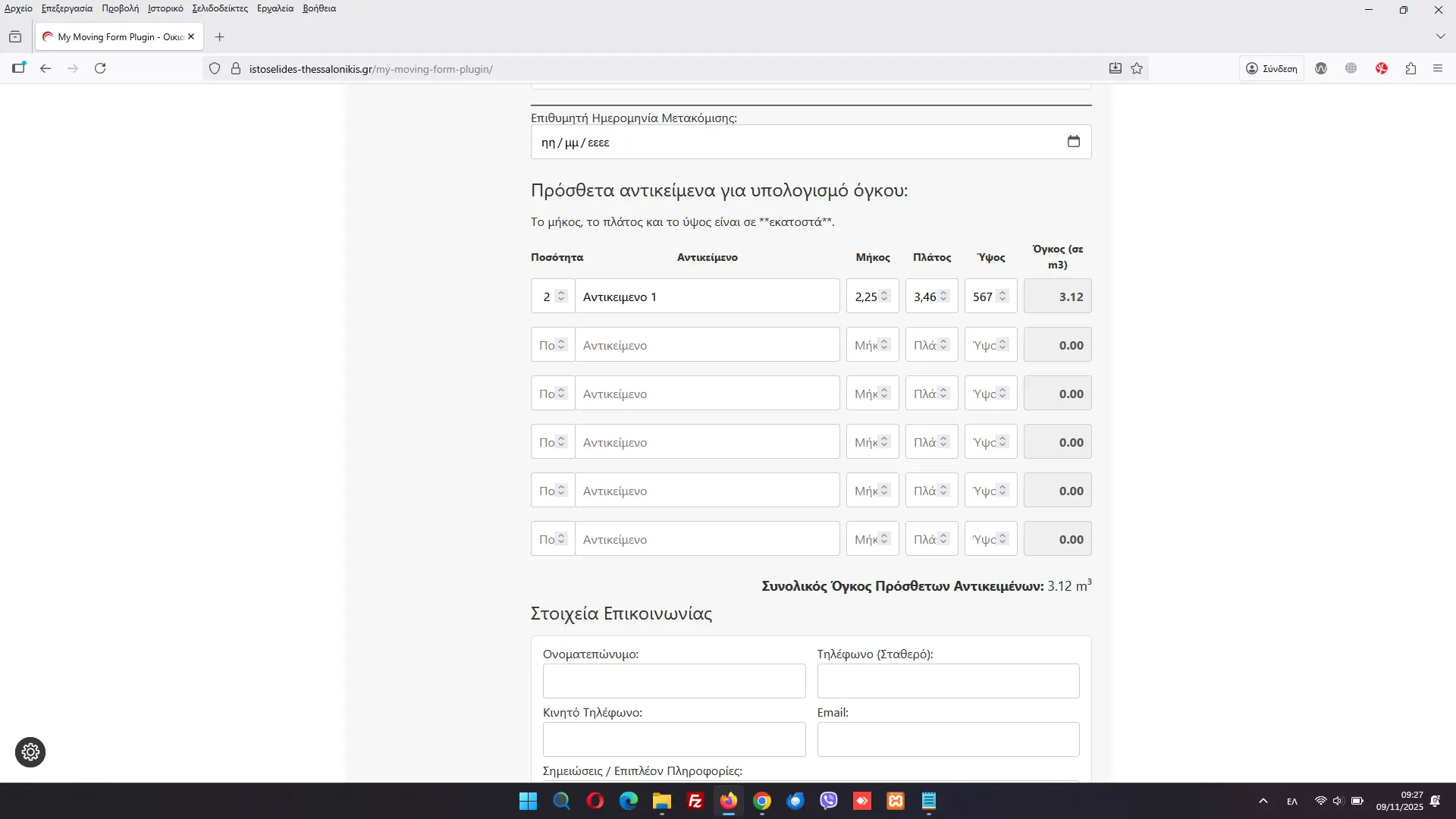Open File Explorer from the taskbar
Screen dimensions: 1456x819
coord(662,801)
